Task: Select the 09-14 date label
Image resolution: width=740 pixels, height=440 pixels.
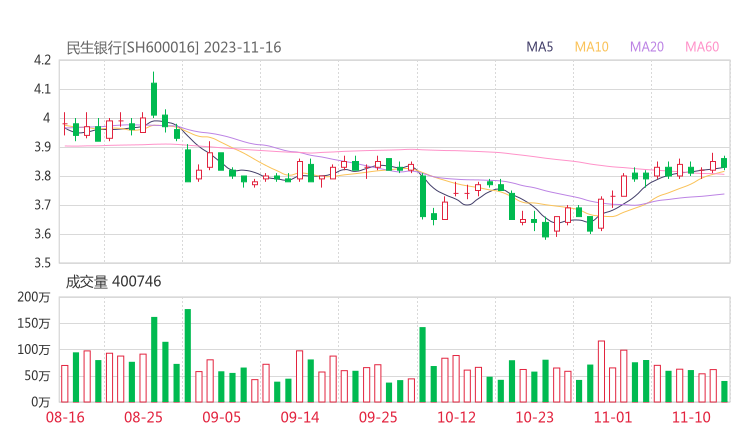Action: click(x=300, y=417)
